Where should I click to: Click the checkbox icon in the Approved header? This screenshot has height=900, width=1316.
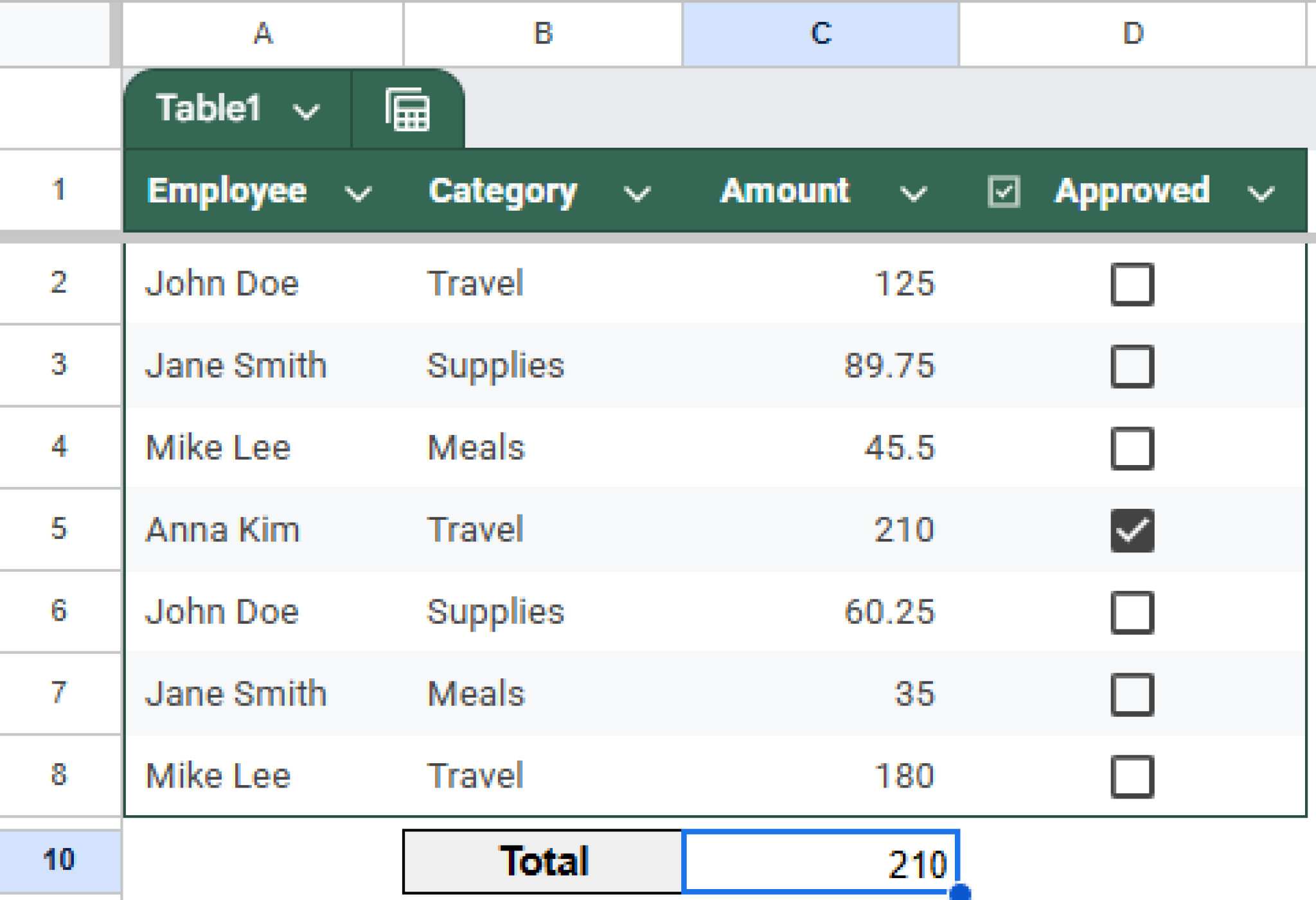coord(1002,191)
